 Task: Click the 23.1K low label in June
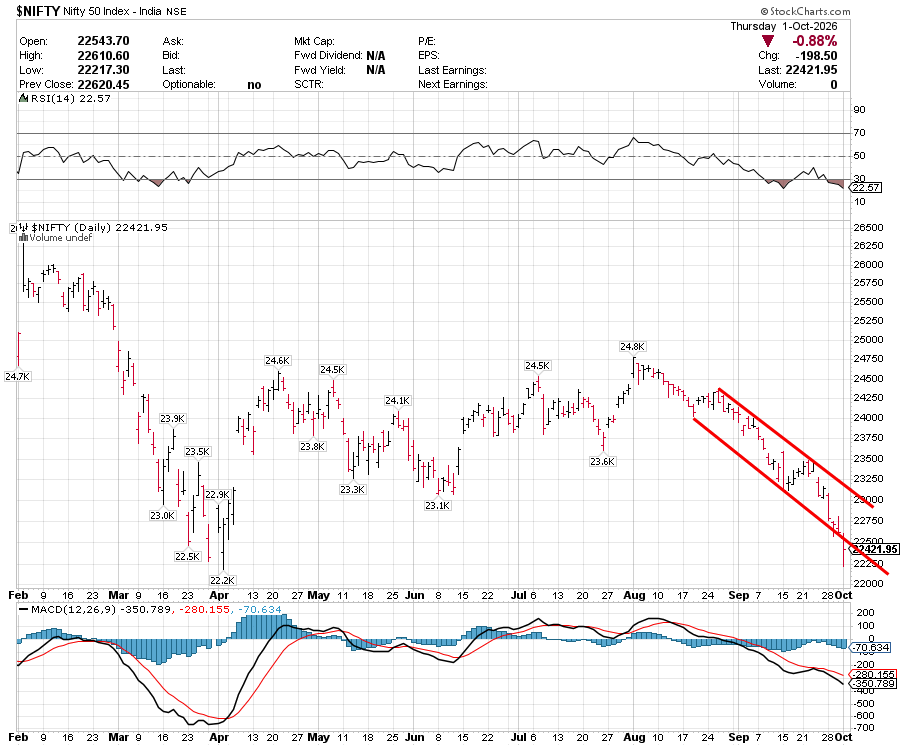[437, 505]
